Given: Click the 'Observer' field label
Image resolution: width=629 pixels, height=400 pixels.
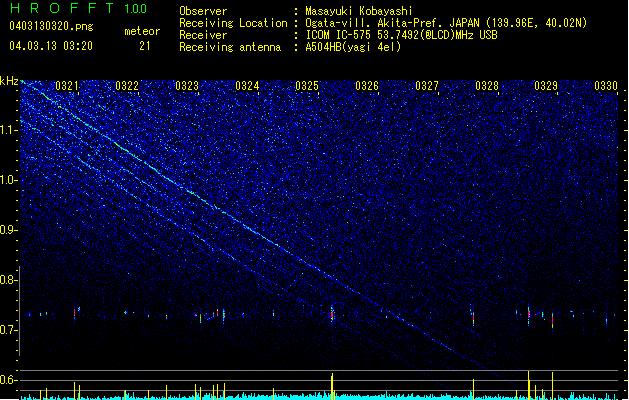Looking at the screenshot, I should (203, 11).
